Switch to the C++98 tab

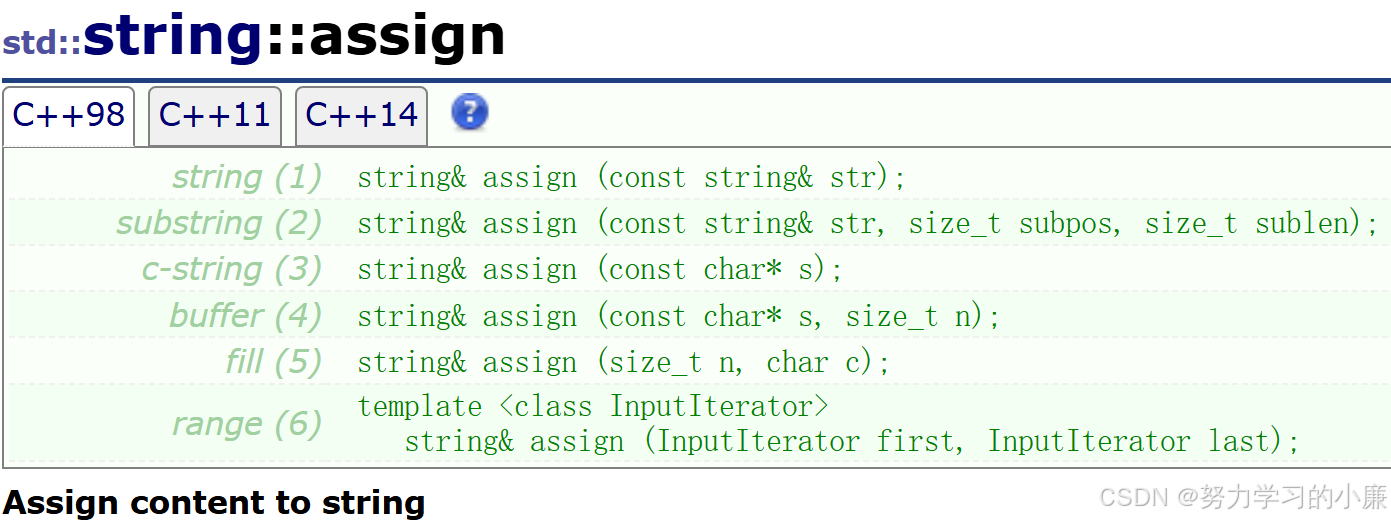(x=68, y=116)
